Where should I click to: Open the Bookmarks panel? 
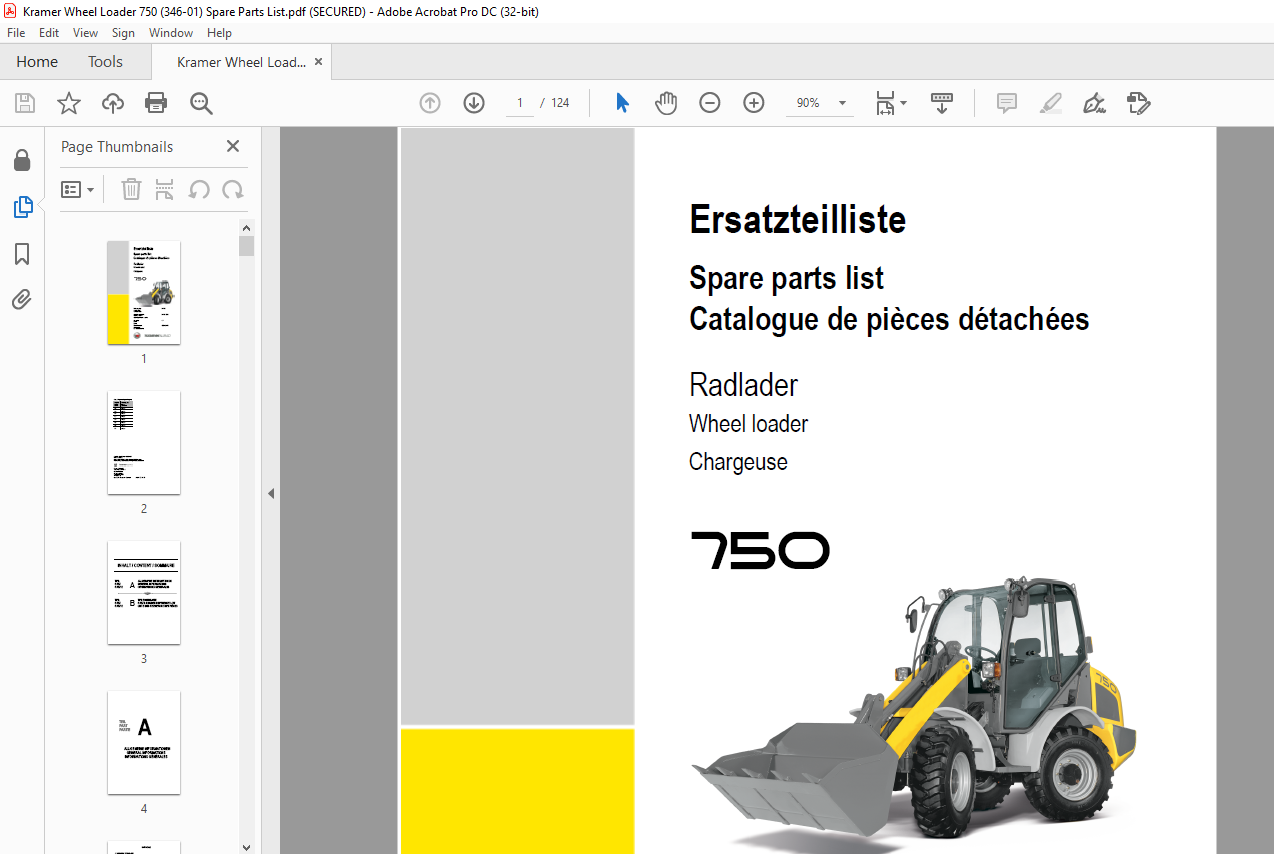click(x=22, y=254)
